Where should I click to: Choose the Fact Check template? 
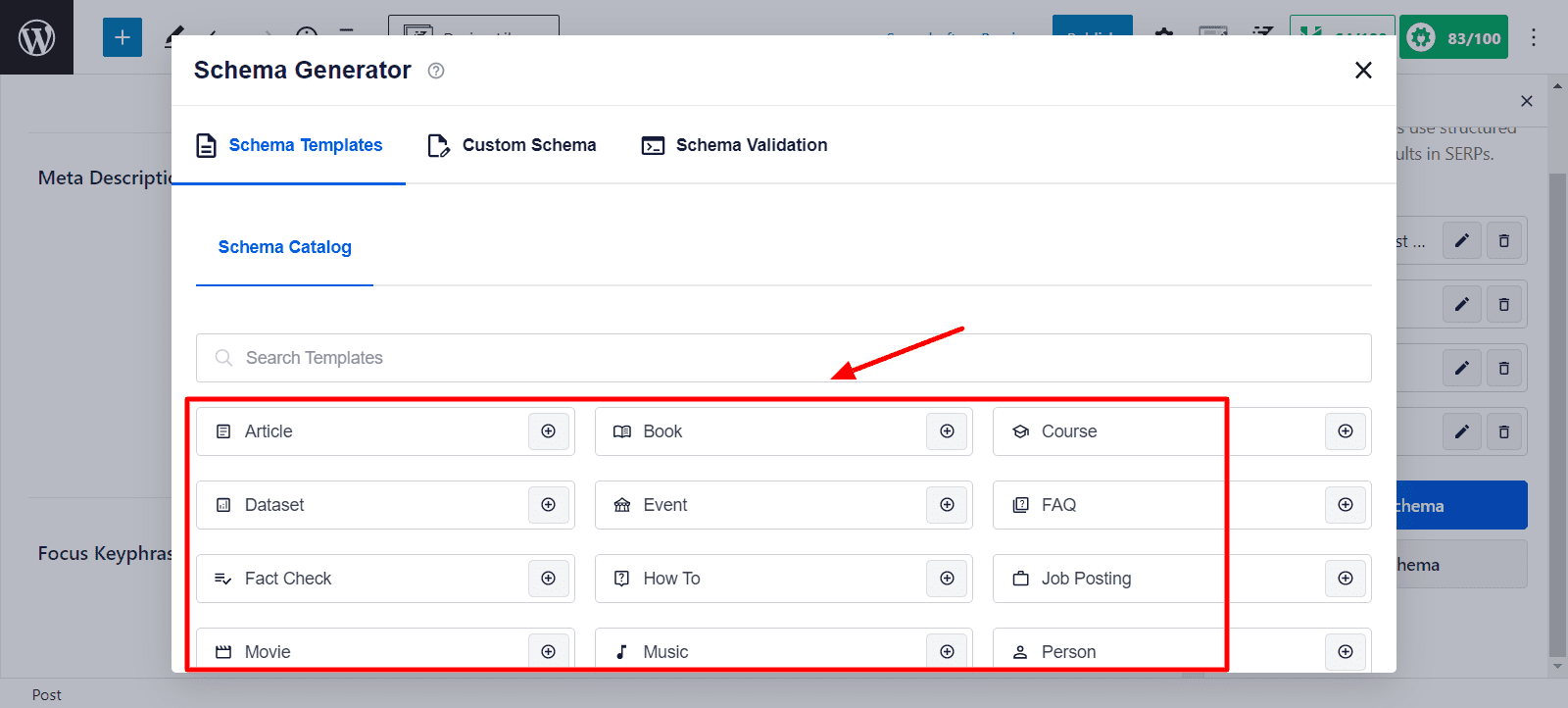click(363, 579)
